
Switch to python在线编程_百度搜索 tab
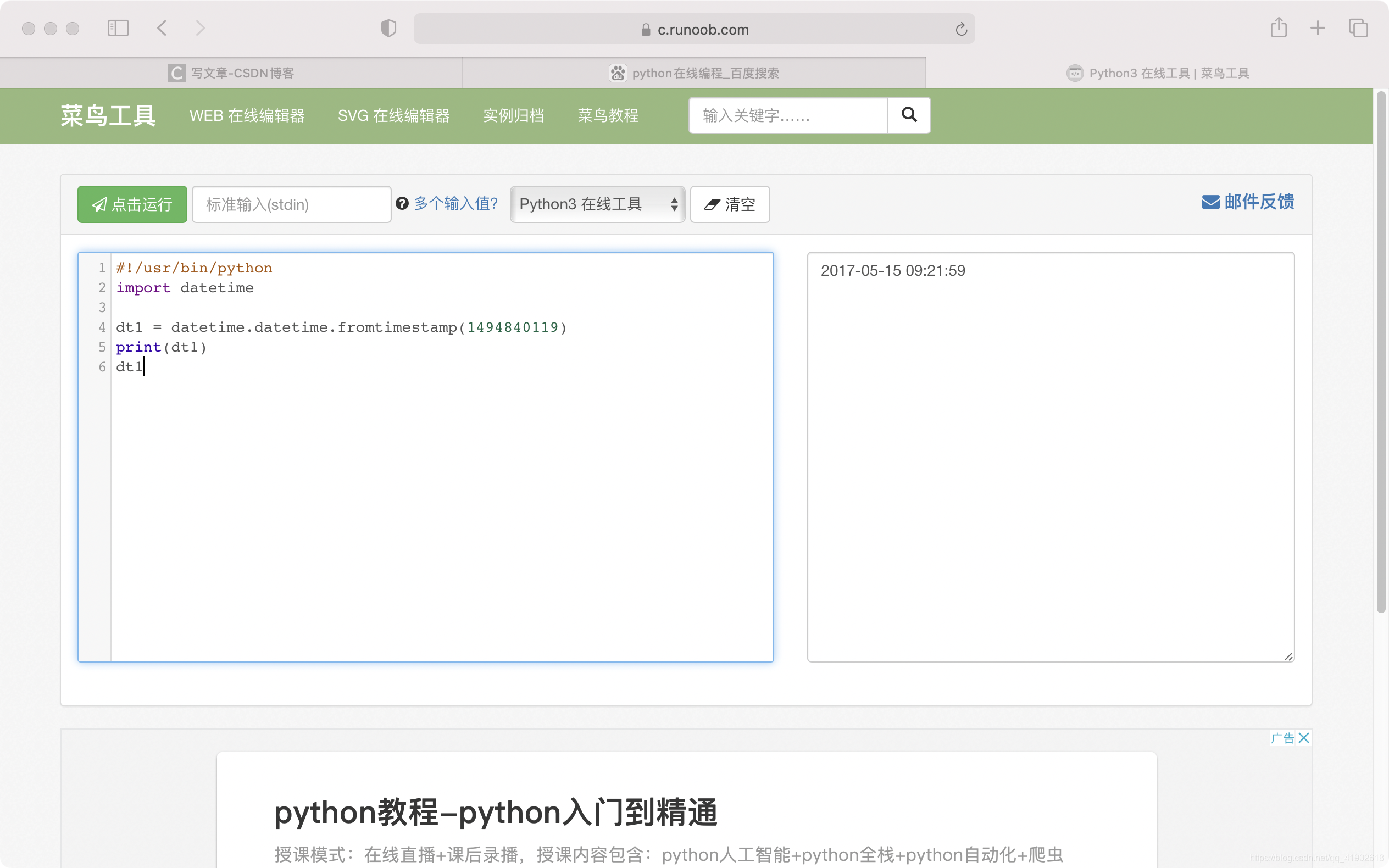click(x=693, y=73)
